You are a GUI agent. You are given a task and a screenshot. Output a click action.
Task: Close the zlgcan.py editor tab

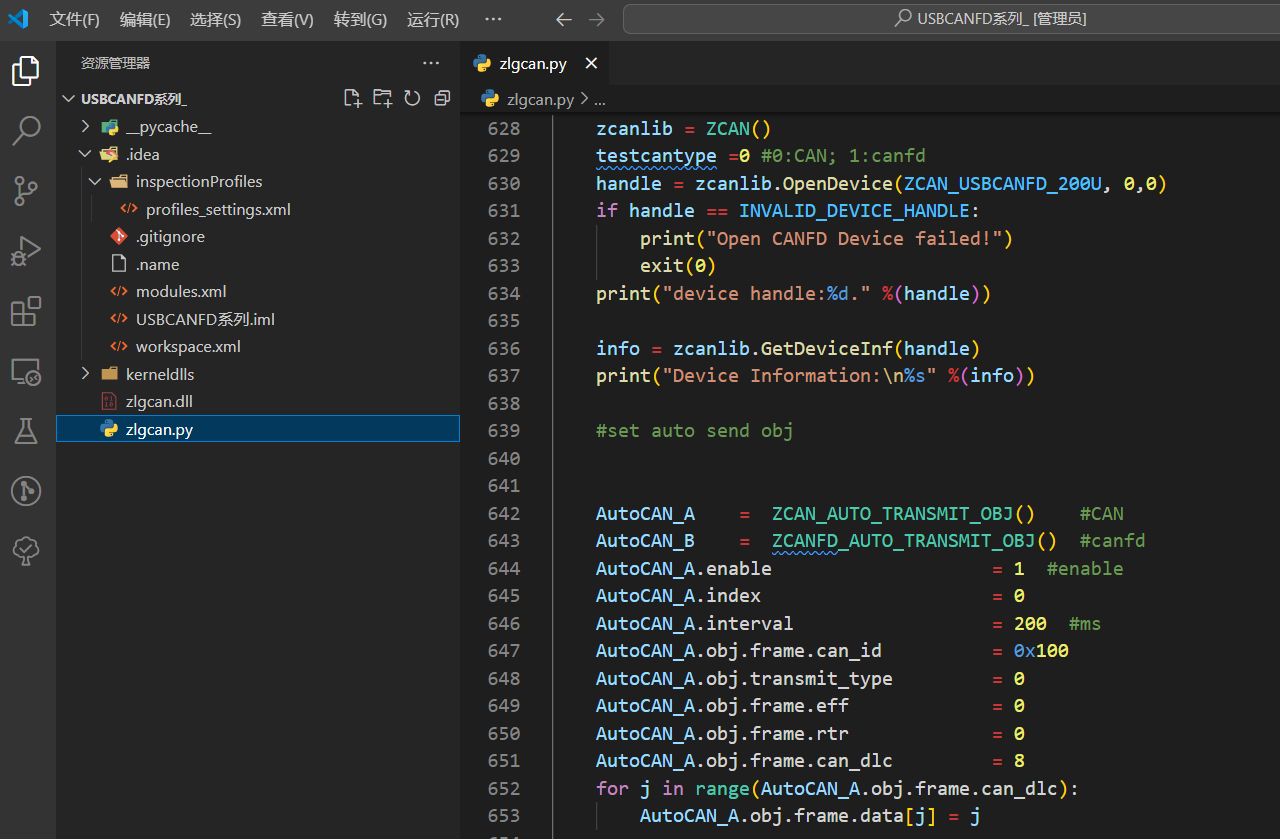591,64
